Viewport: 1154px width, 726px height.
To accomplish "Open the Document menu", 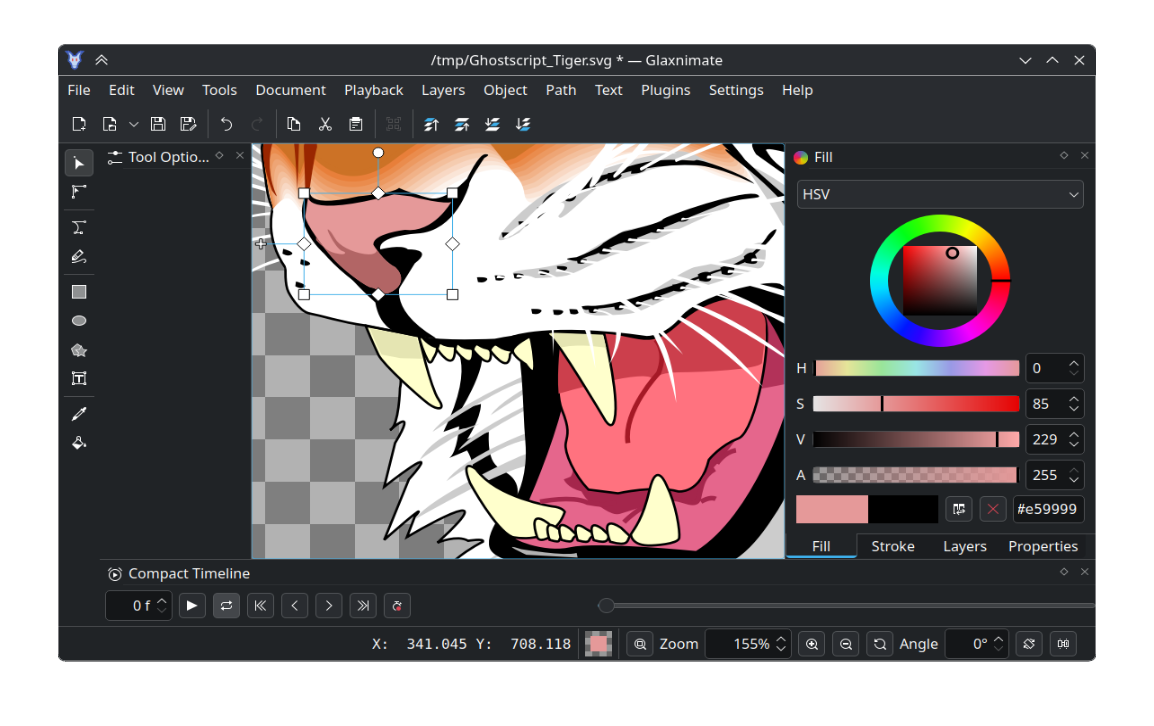I will pyautogui.click(x=290, y=90).
